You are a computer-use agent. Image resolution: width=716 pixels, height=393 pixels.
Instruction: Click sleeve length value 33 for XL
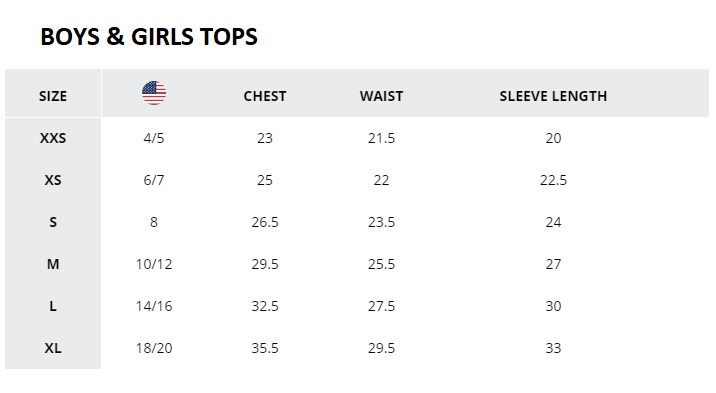click(x=553, y=348)
